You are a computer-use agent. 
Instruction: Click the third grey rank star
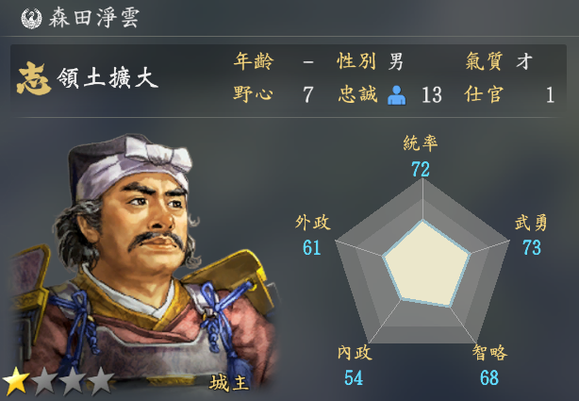click(73, 380)
